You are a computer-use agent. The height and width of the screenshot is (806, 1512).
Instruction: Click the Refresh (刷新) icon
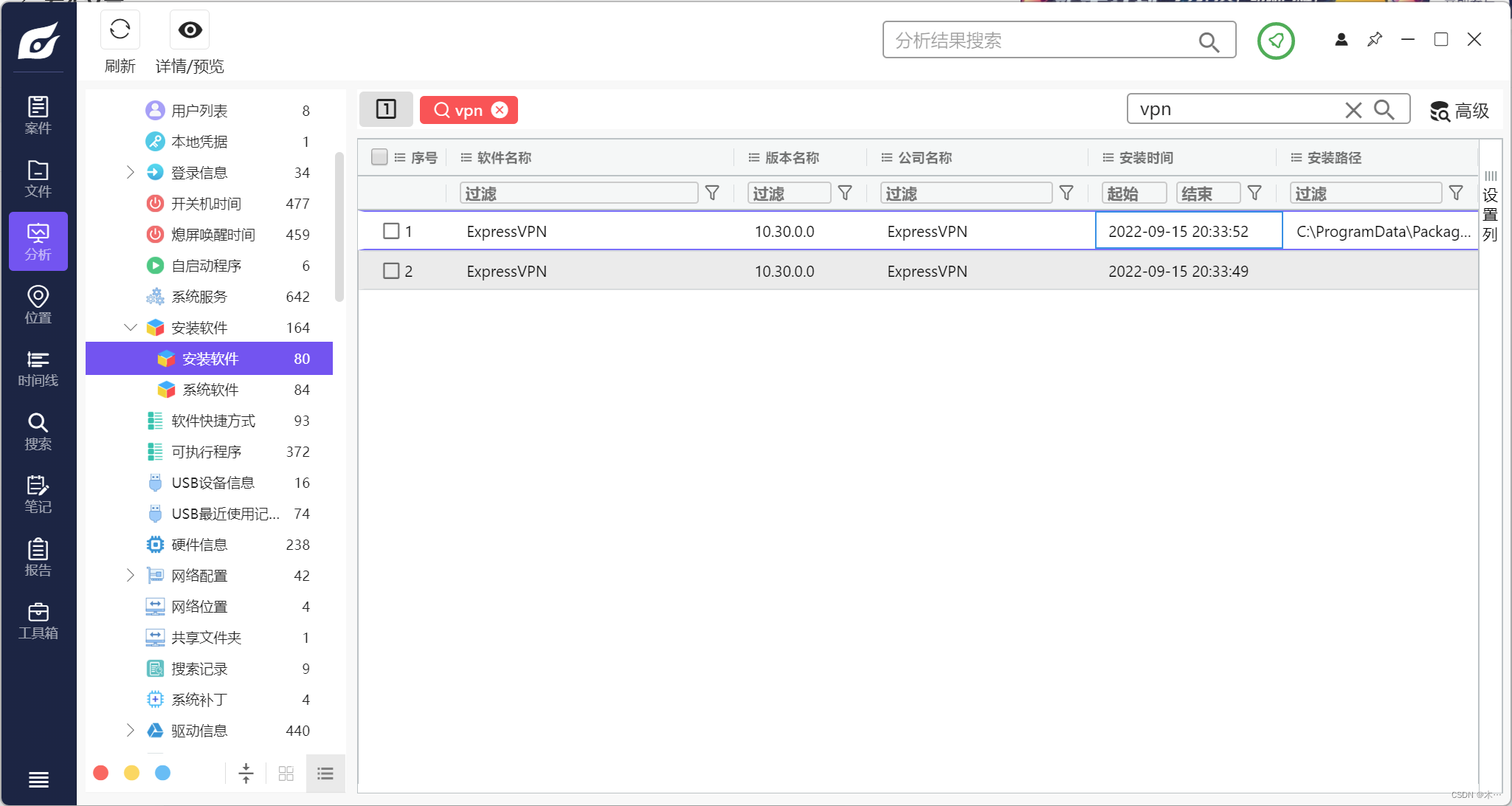[x=120, y=30]
